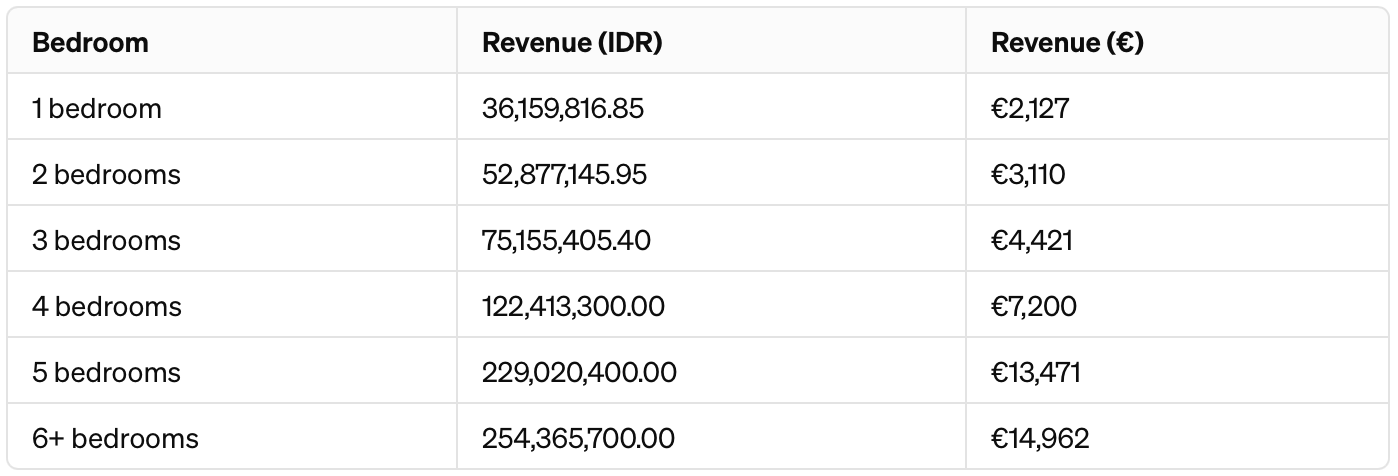
Task: Select the '4 bedrooms' row label
Action: [x=106, y=306]
